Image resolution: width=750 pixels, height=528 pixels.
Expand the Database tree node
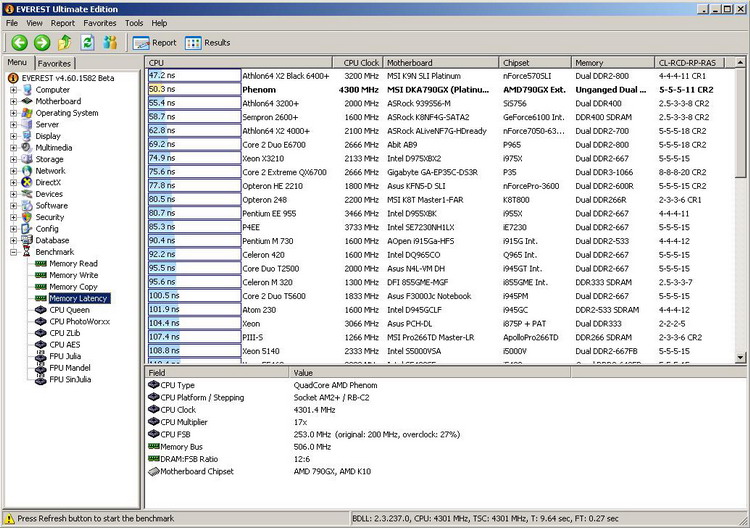[x=13, y=241]
